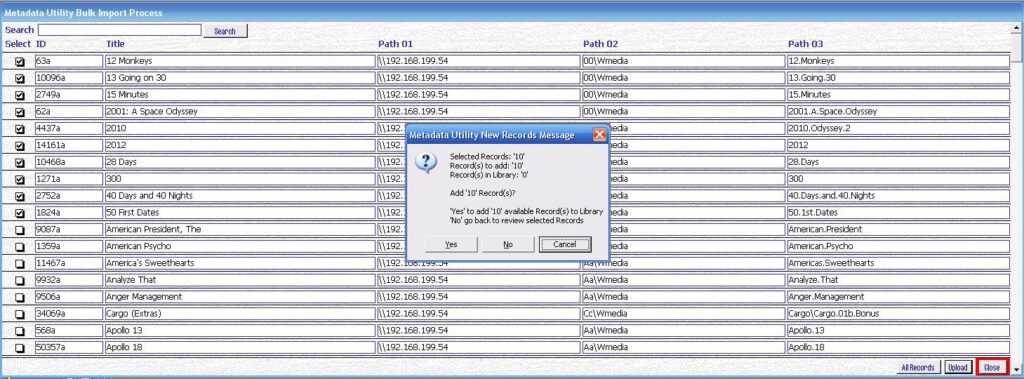Screen dimensions: 1024x379
Task: Click the Title column header
Action: click(116, 44)
